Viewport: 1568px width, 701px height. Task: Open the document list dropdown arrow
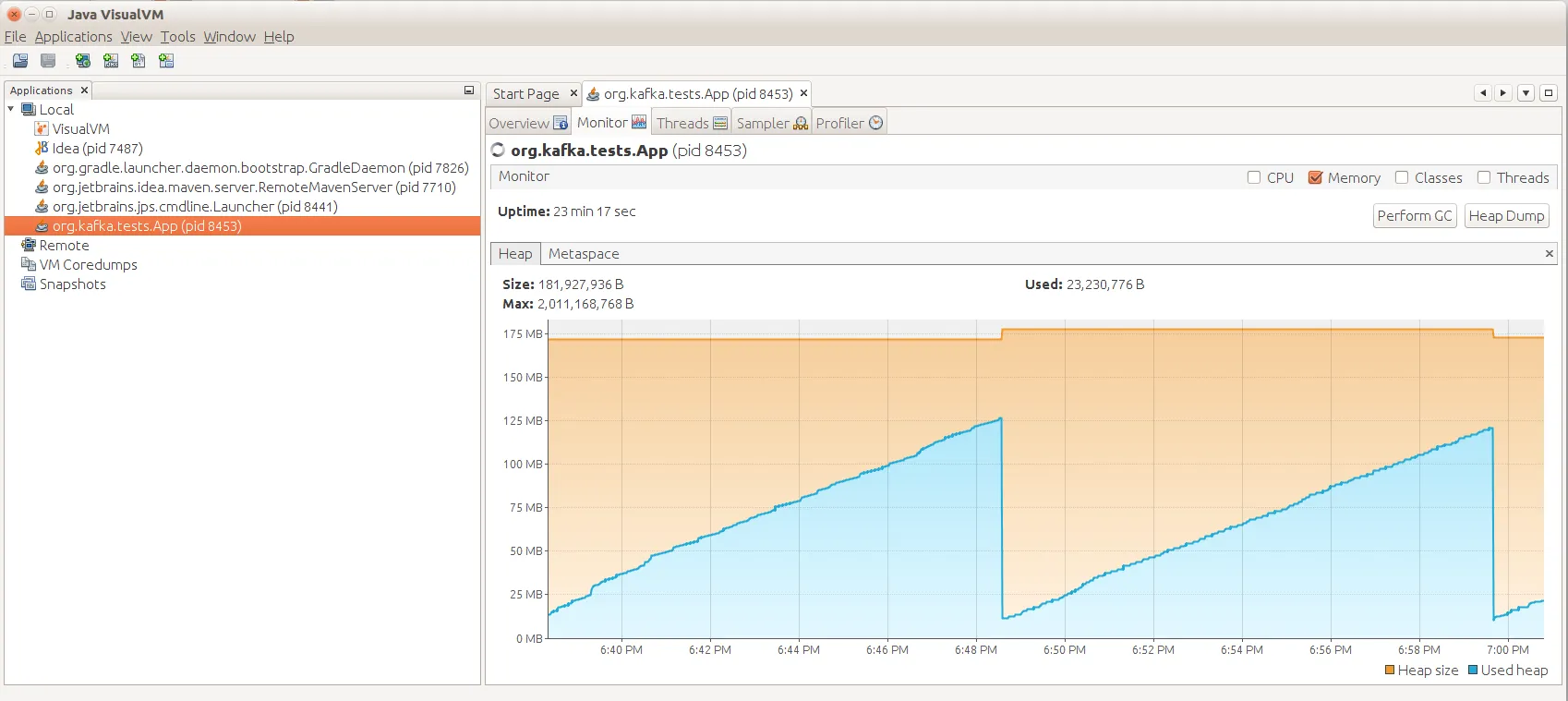(x=1526, y=93)
